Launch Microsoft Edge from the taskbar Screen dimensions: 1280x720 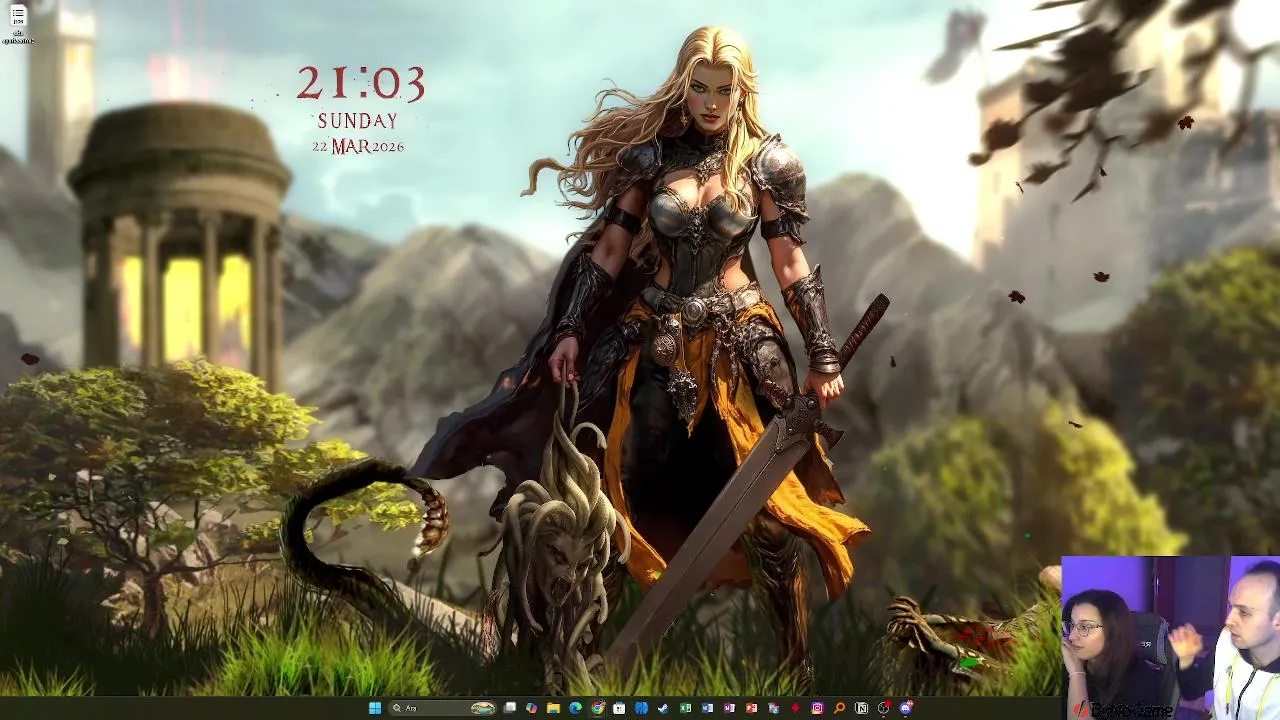(x=575, y=708)
